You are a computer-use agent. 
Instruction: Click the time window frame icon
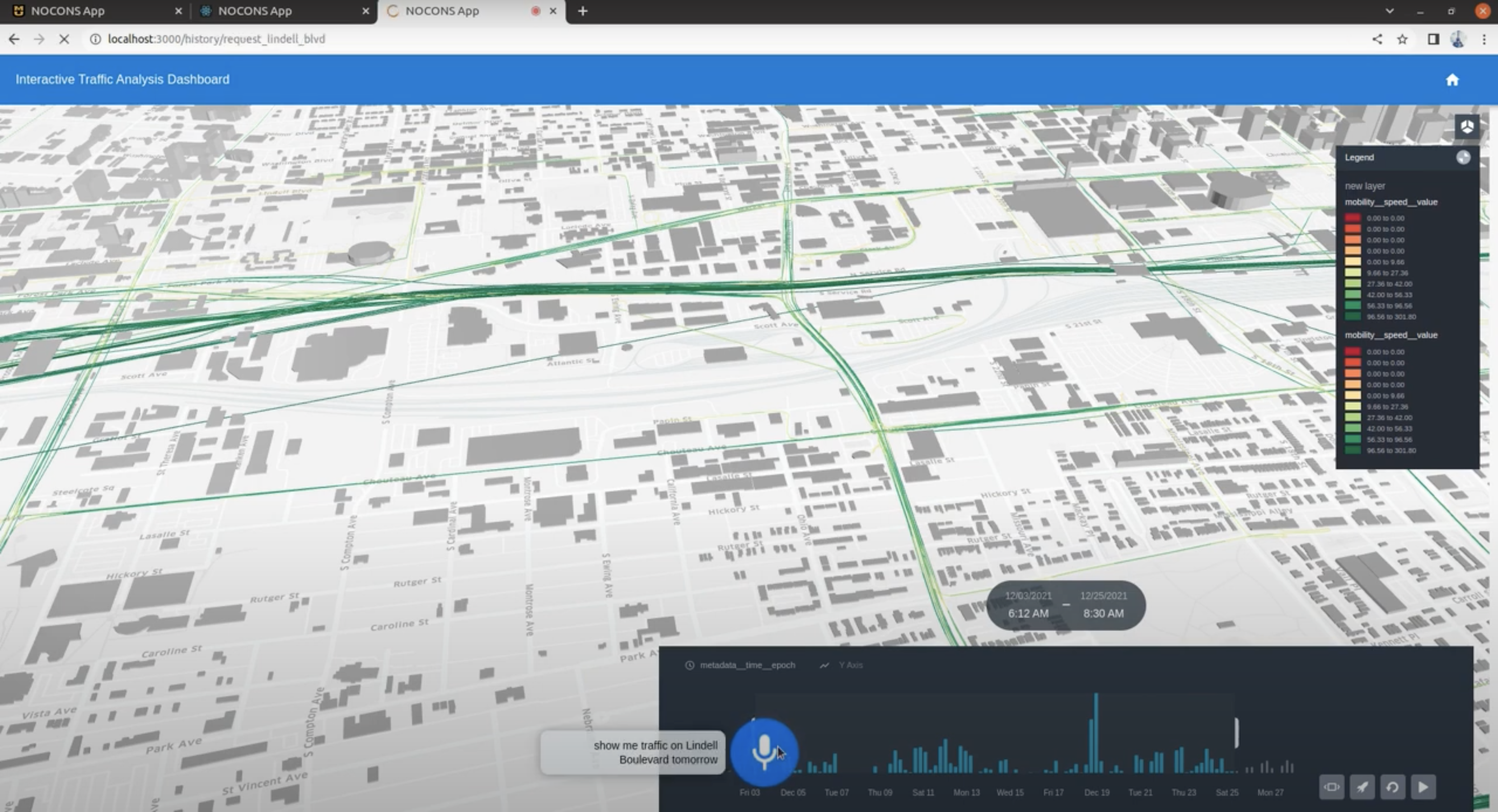tap(1331, 787)
